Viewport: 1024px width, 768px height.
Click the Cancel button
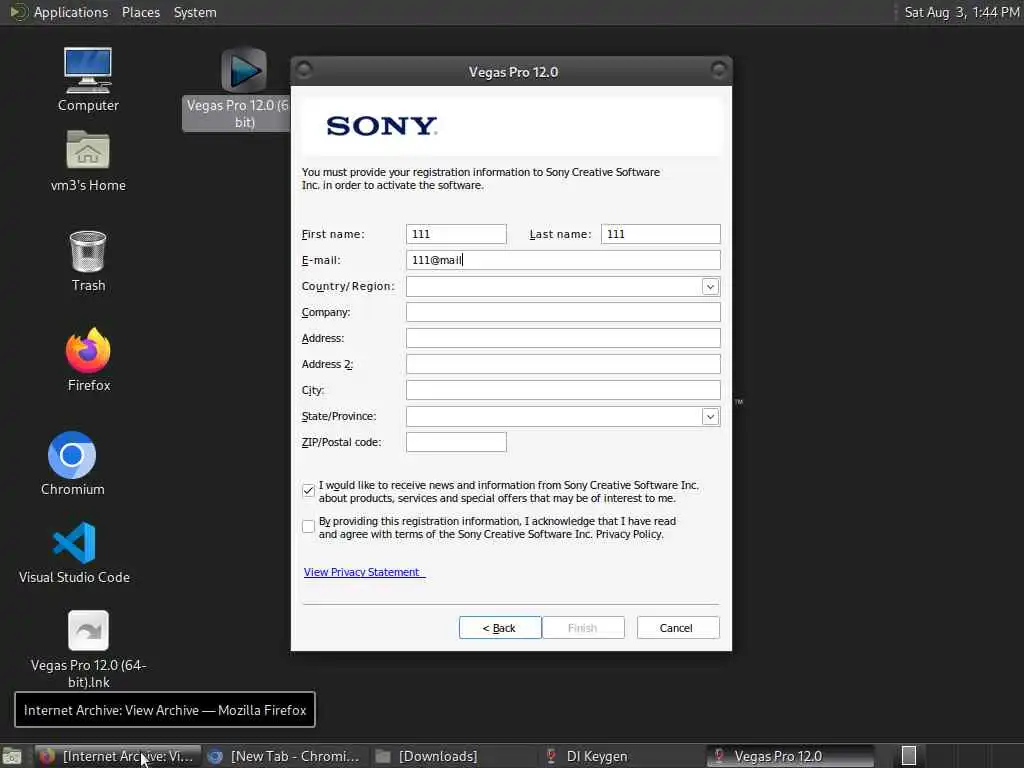pos(678,628)
